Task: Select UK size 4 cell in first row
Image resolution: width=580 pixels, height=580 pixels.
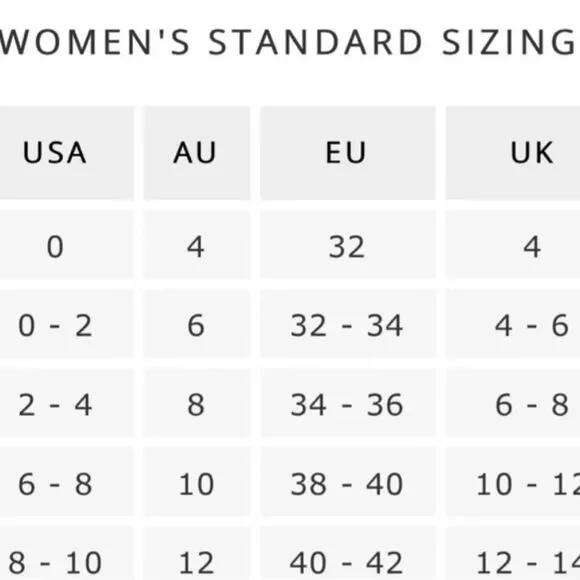Action: (513, 245)
